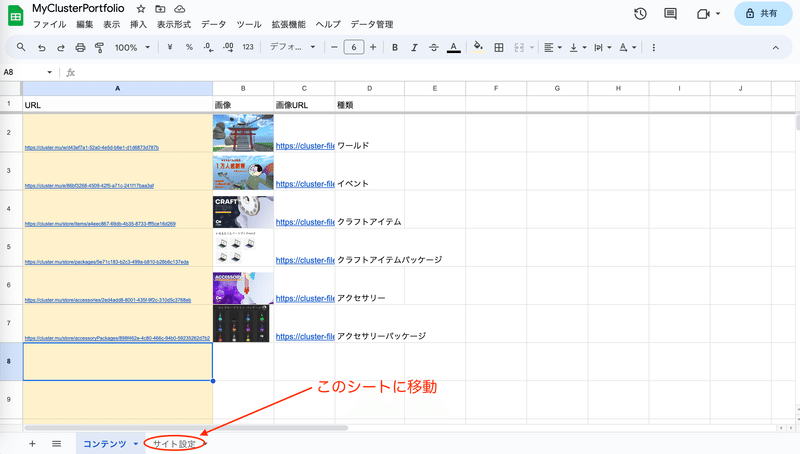Screen dimensions: 800x454
Task: Click the shrine gate world thumbnail
Action: 243,133
